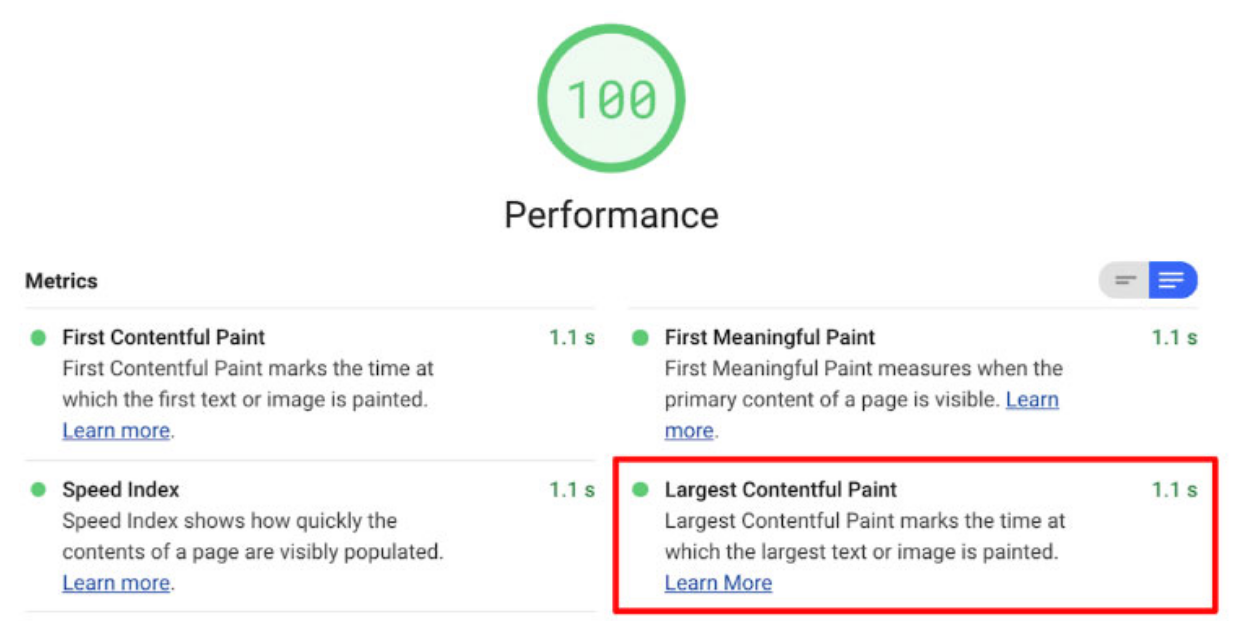Select the Largest Contentful Paint metric title
The image size is (1239, 621).
pyautogui.click(x=780, y=490)
